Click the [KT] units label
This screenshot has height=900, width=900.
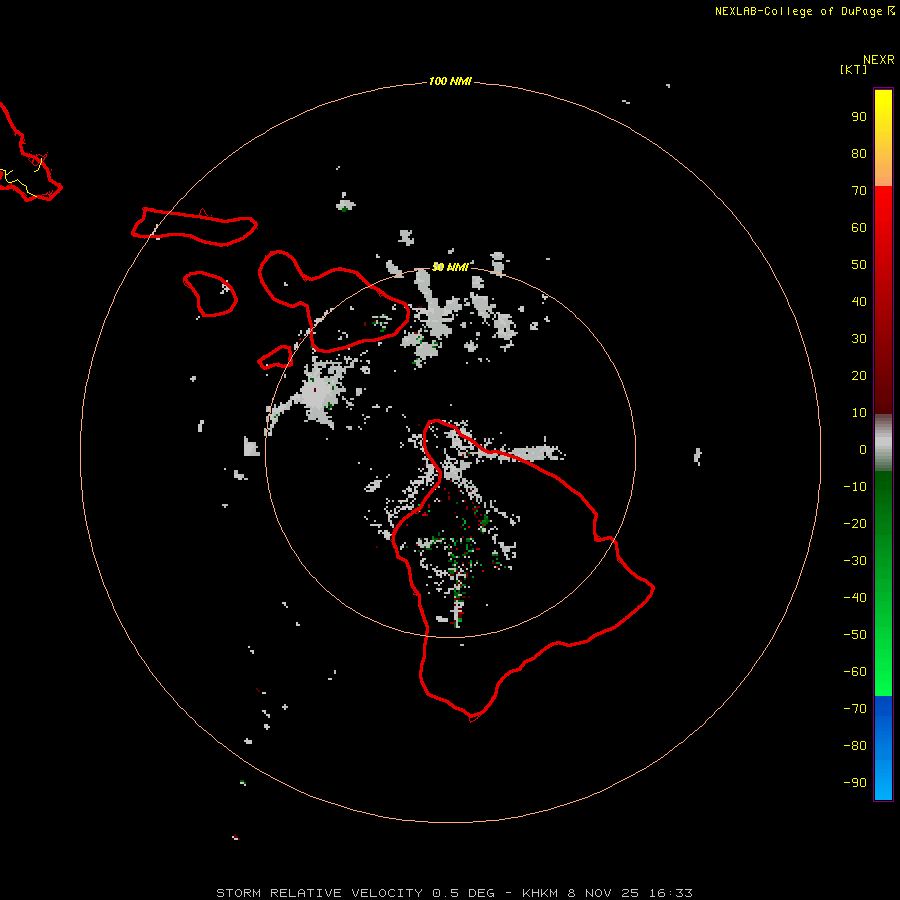click(x=853, y=69)
